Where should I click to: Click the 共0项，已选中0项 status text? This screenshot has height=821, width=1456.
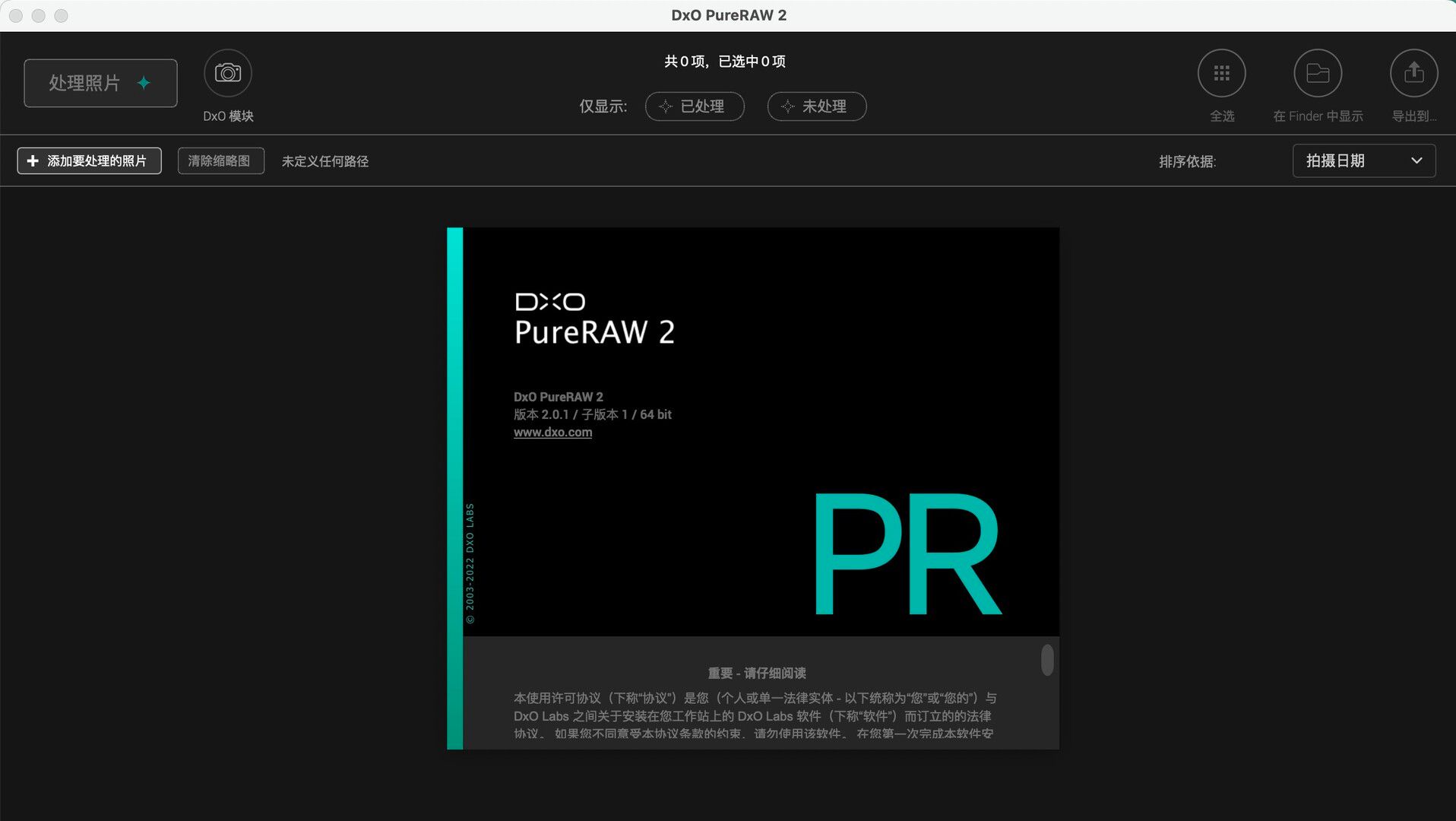click(725, 62)
